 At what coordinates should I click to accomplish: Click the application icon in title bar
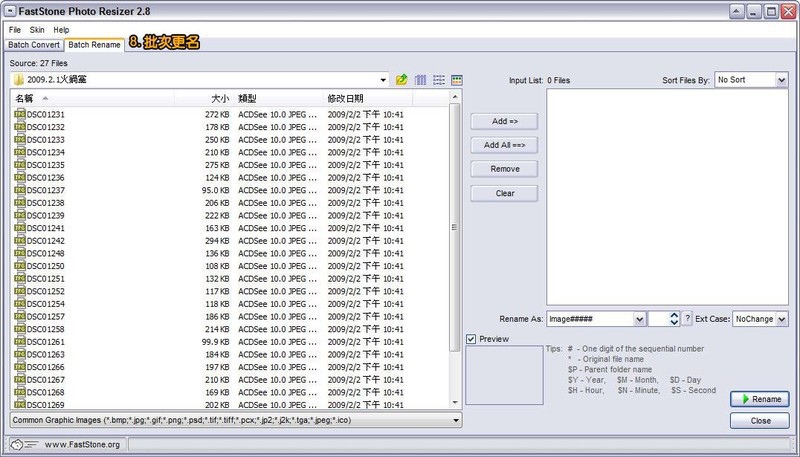10,11
